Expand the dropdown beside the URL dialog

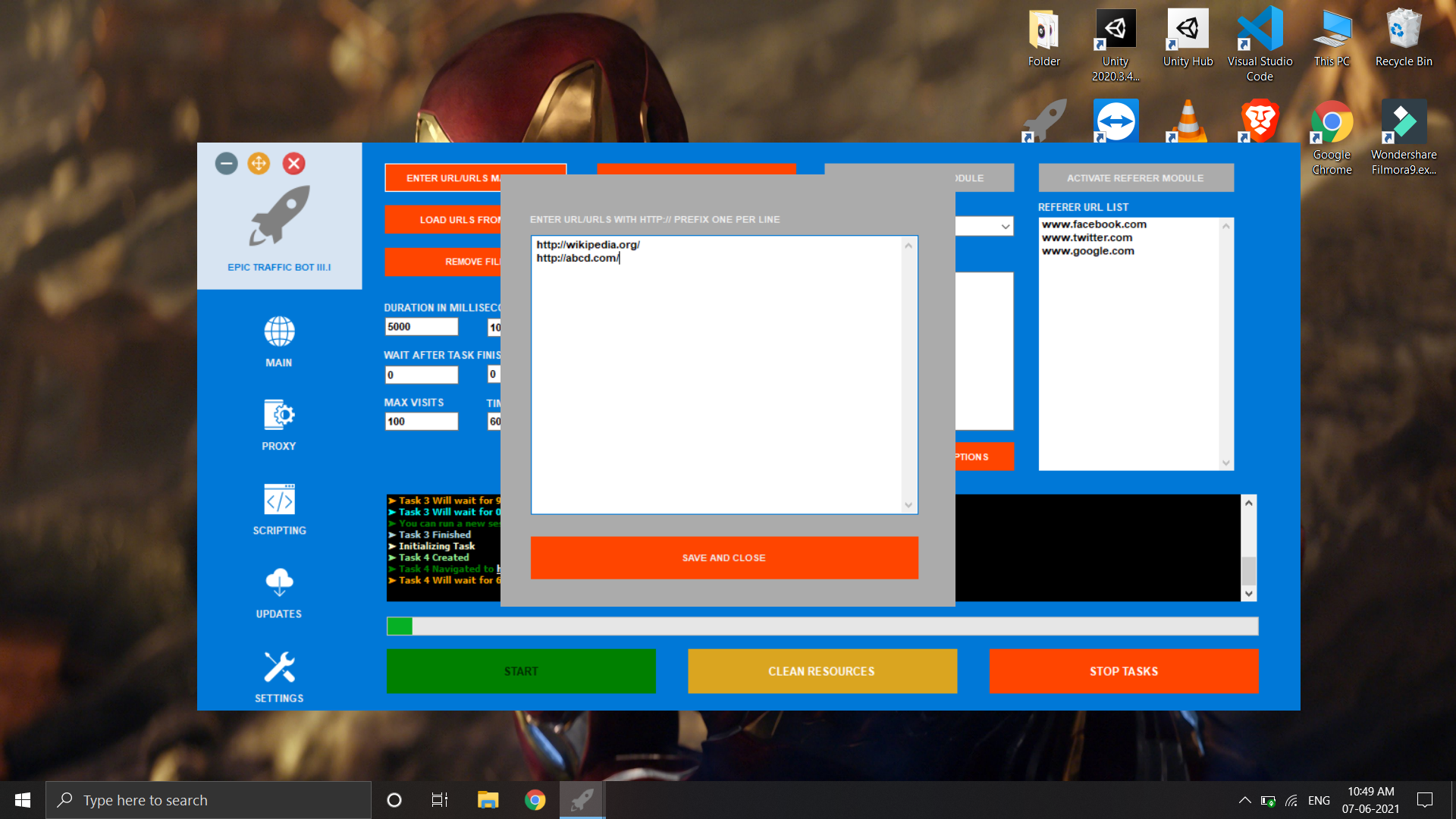point(1005,227)
